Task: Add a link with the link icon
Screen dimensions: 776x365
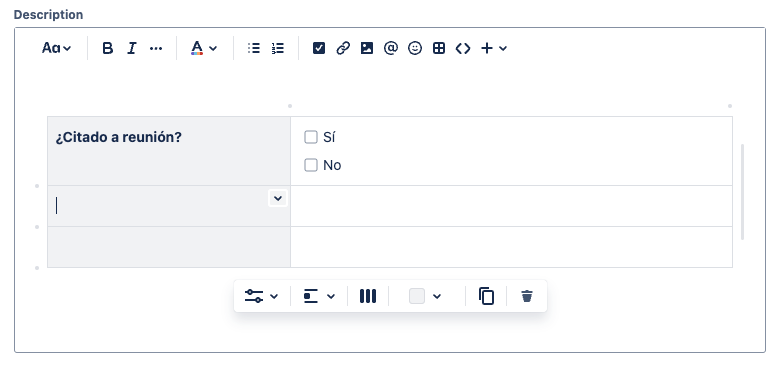Action: click(x=343, y=48)
